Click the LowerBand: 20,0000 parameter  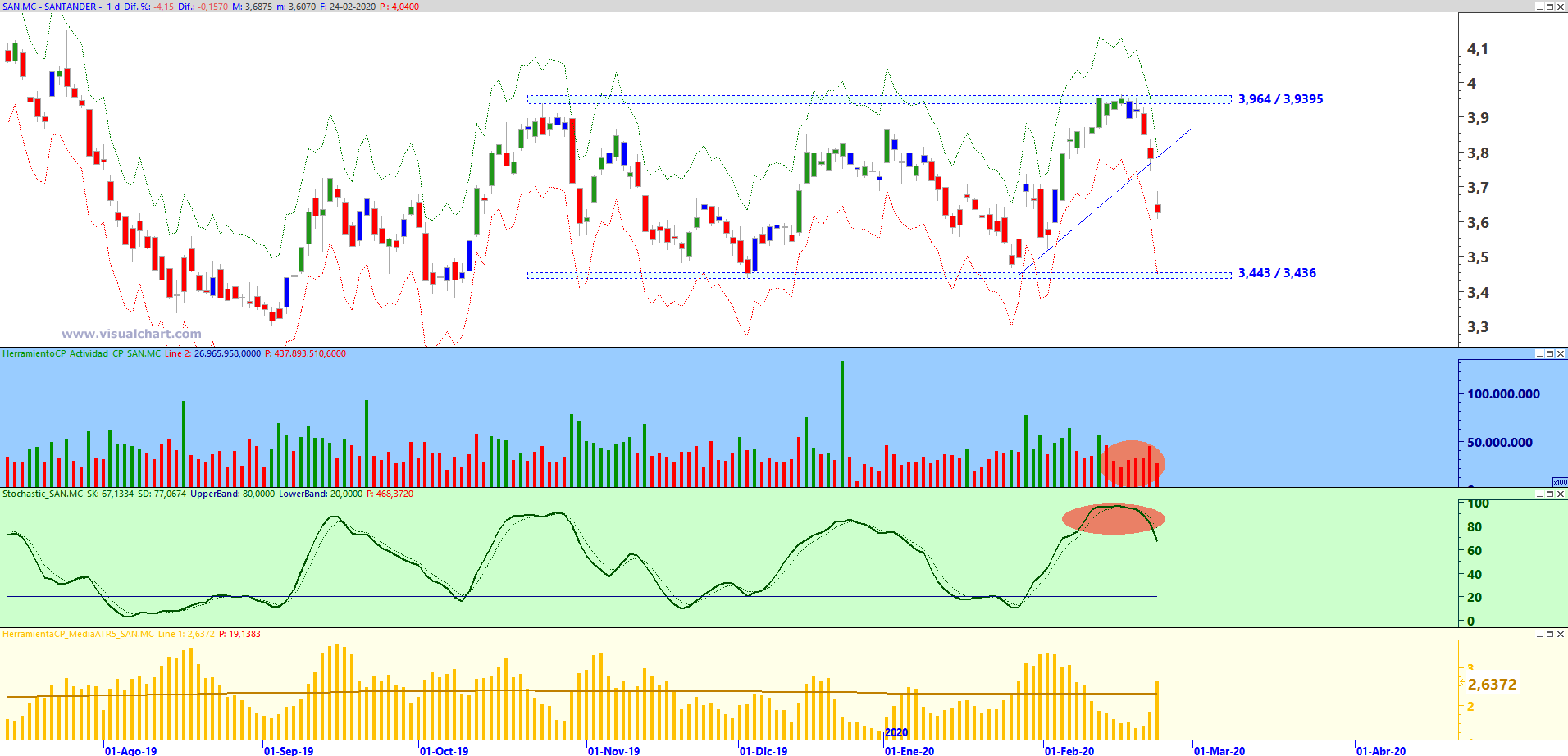click(x=321, y=494)
